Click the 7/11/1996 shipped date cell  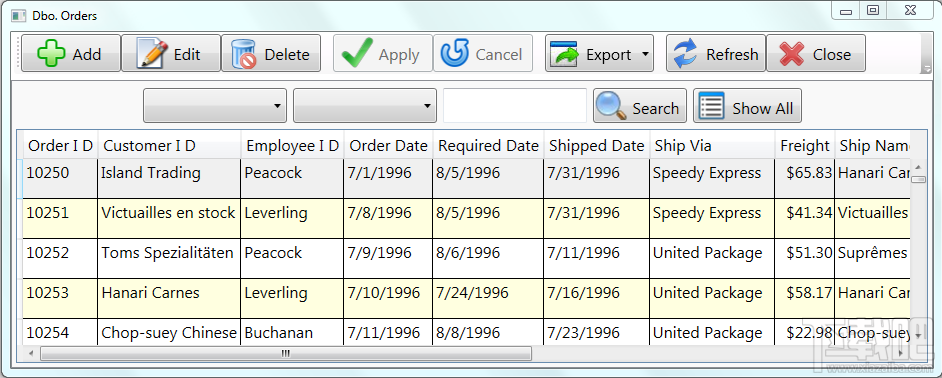[x=597, y=258]
